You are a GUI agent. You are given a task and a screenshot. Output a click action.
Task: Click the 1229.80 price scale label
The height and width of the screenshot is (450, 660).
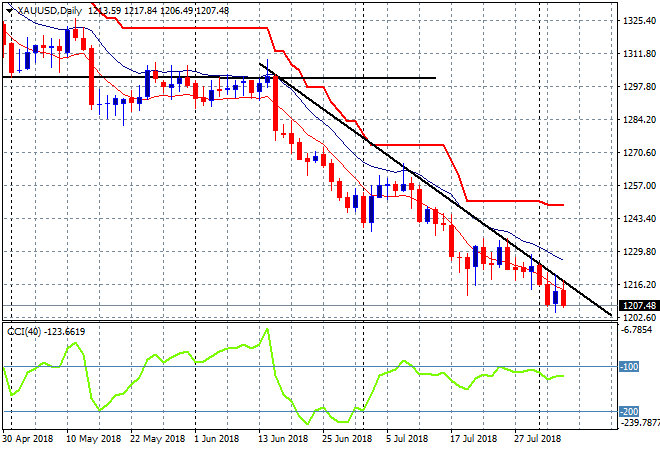coord(639,252)
